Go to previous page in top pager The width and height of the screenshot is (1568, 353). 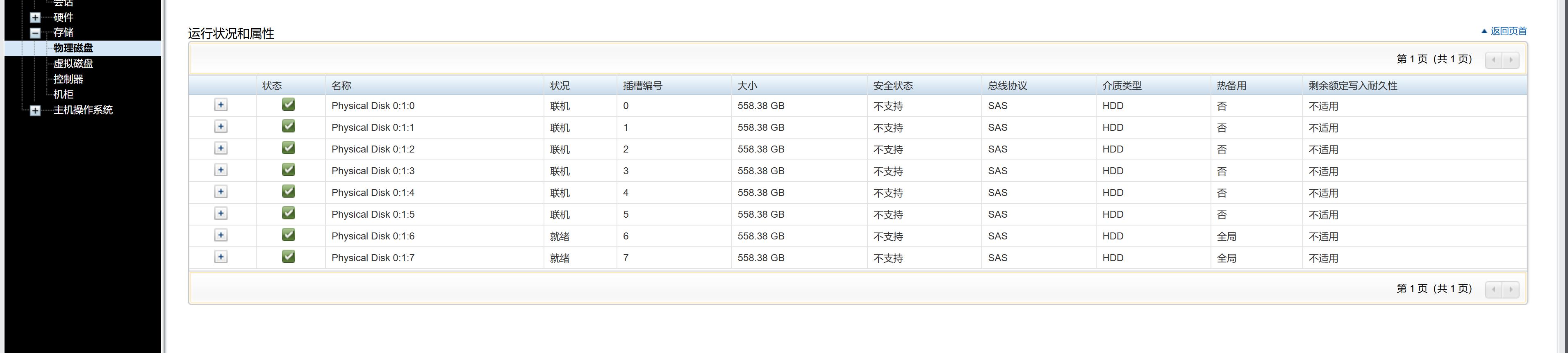click(1494, 59)
